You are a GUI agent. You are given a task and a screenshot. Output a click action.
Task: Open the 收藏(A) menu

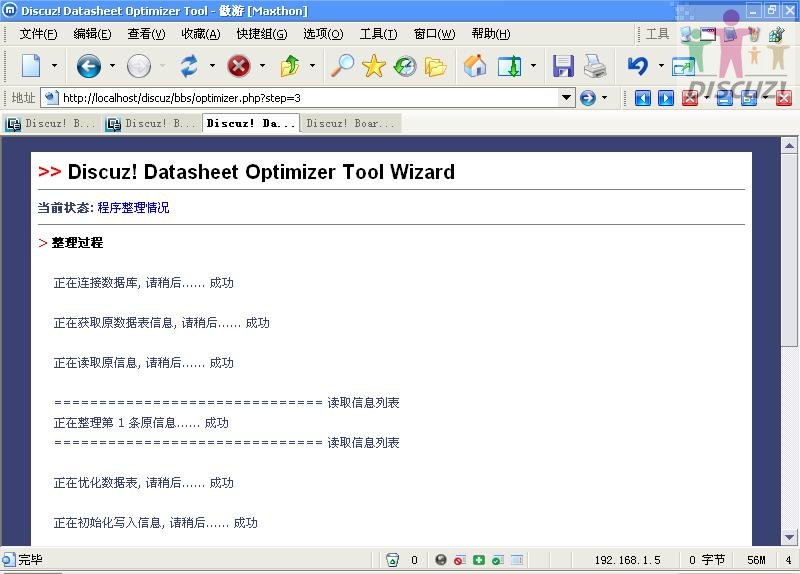pyautogui.click(x=201, y=34)
